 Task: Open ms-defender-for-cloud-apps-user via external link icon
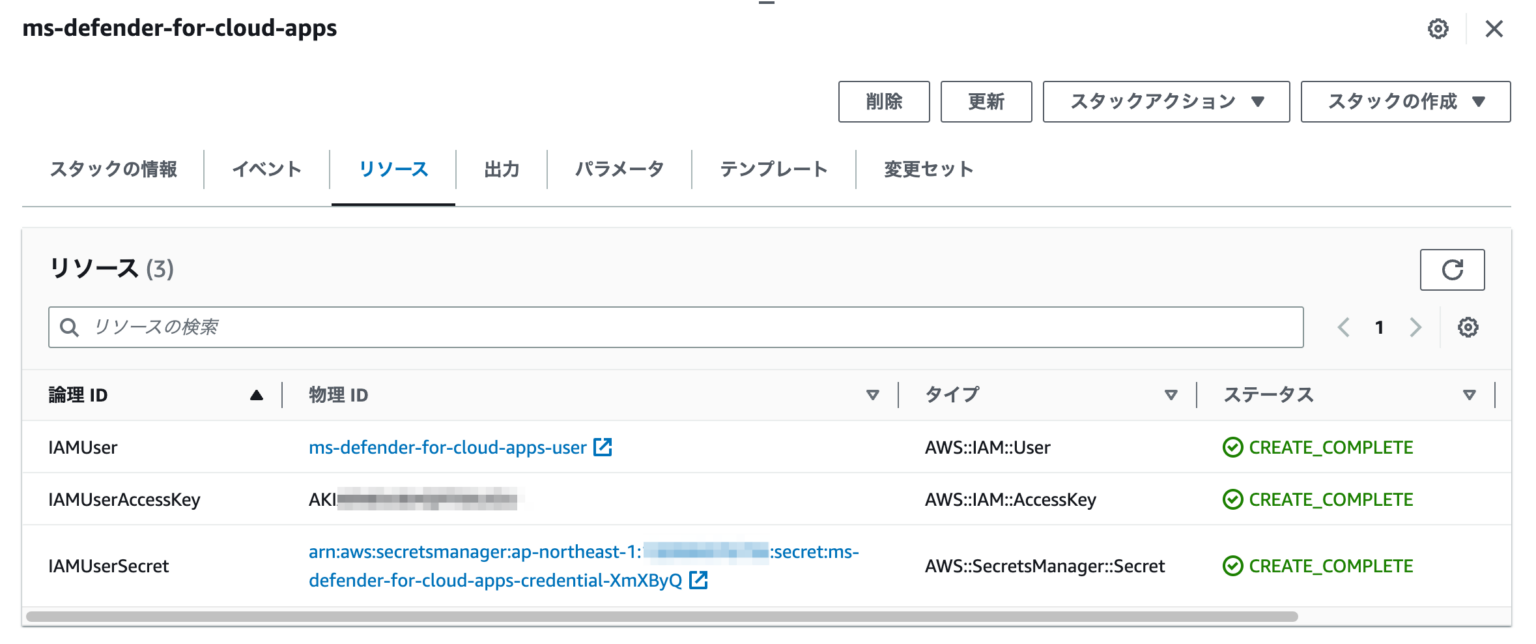point(602,447)
